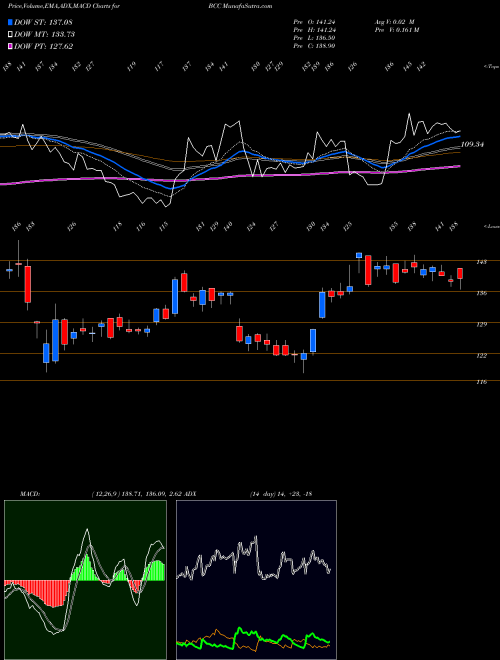Click the Lows label at right edge
Image resolution: width=500 pixels, height=660 pixels.
[x=491, y=226]
